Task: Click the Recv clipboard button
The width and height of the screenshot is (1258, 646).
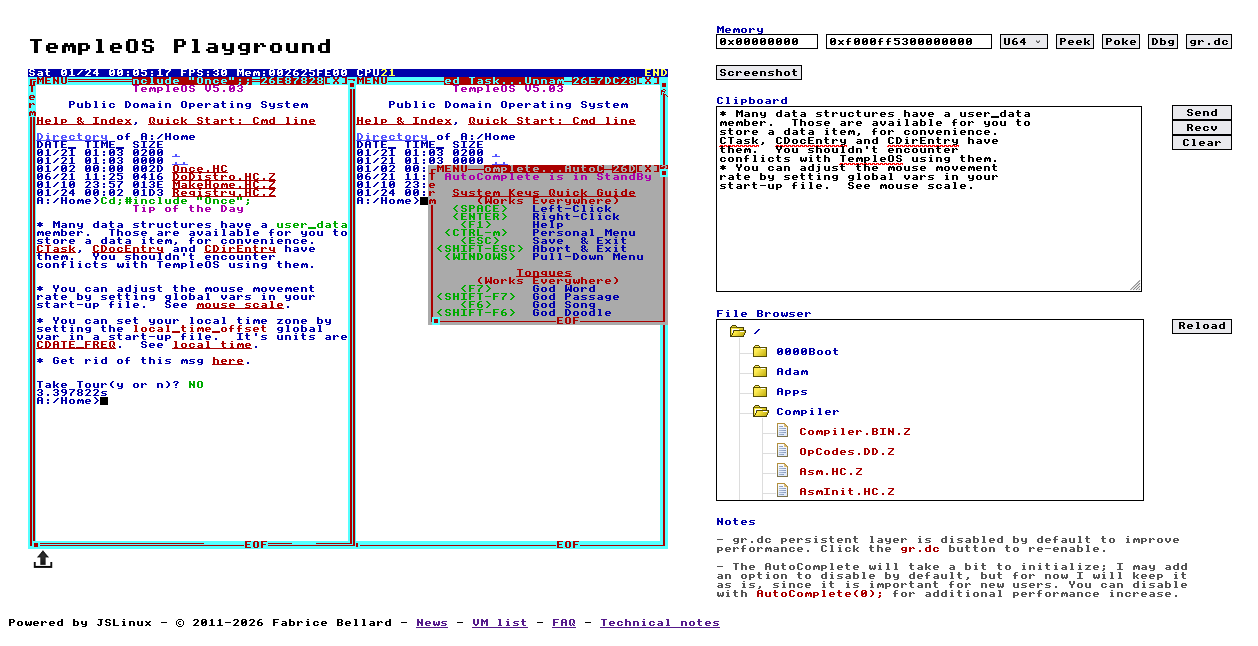Action: pos(1202,128)
